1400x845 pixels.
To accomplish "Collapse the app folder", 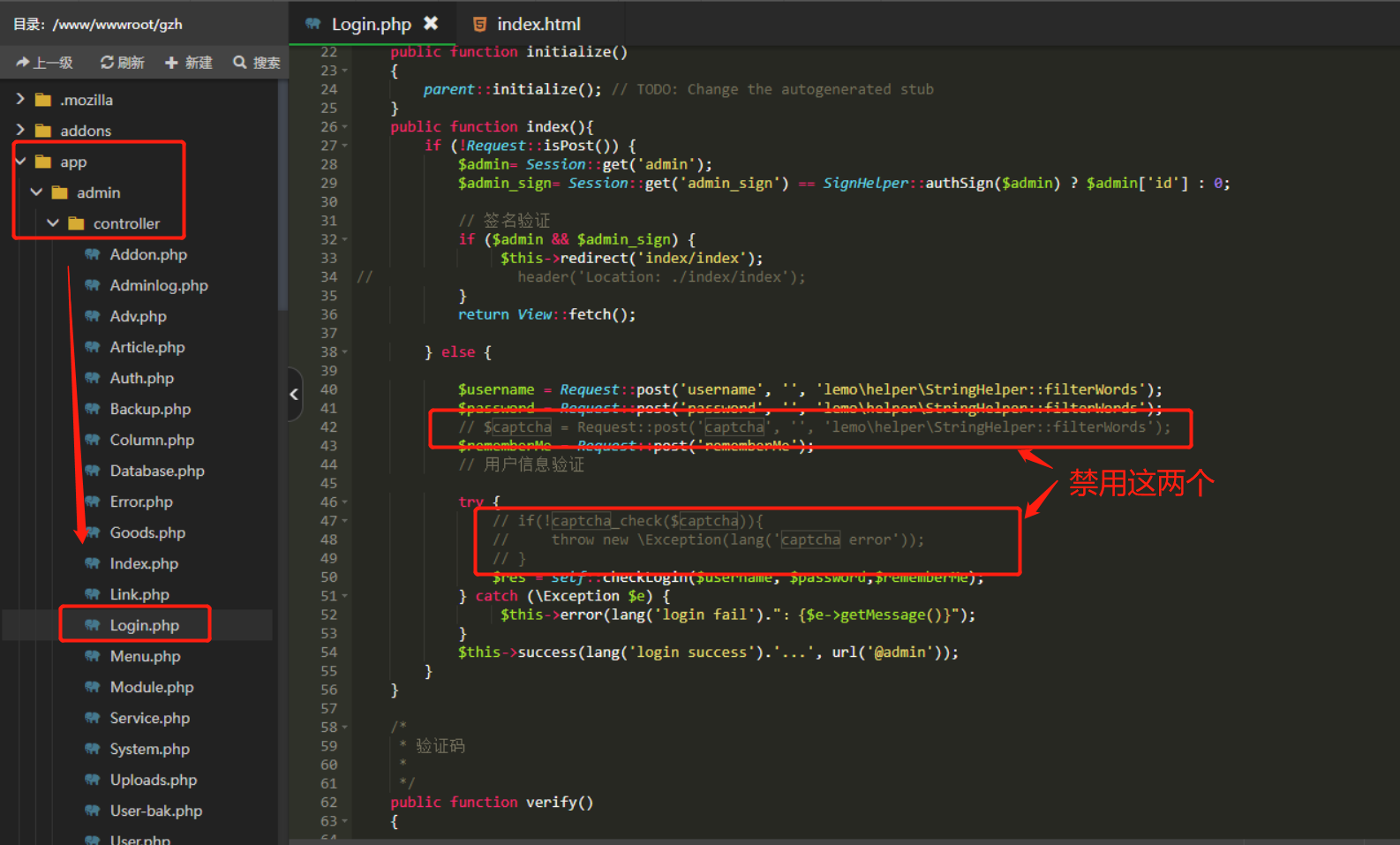I will pos(20,162).
